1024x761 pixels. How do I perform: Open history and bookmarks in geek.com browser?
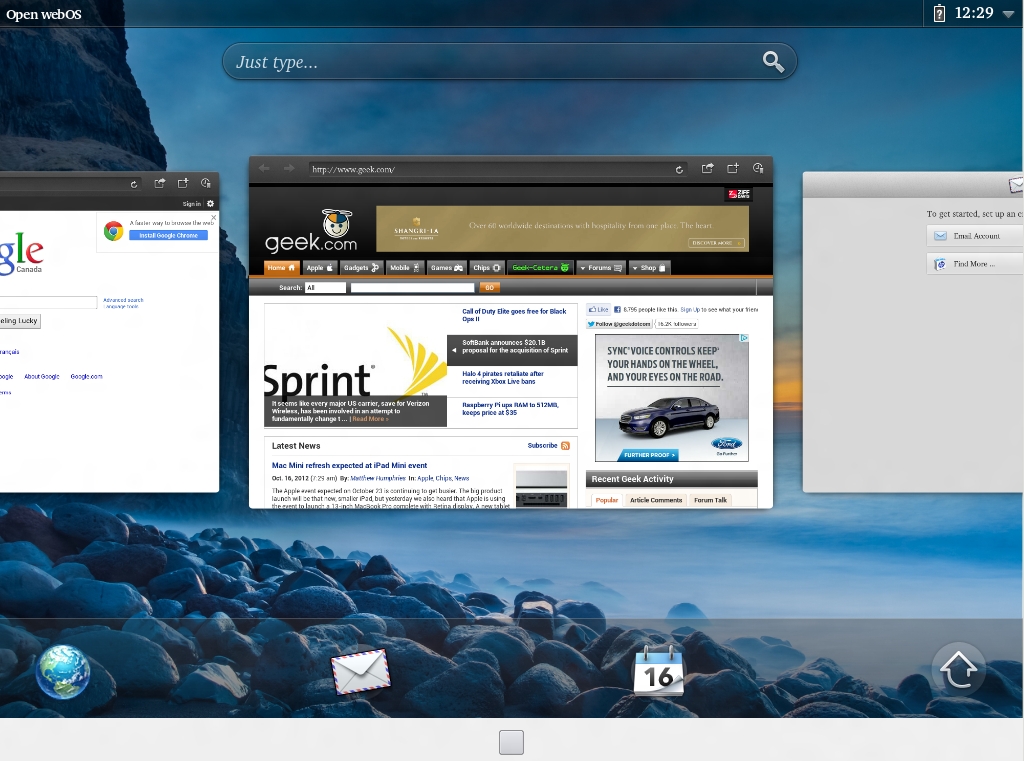pos(758,169)
